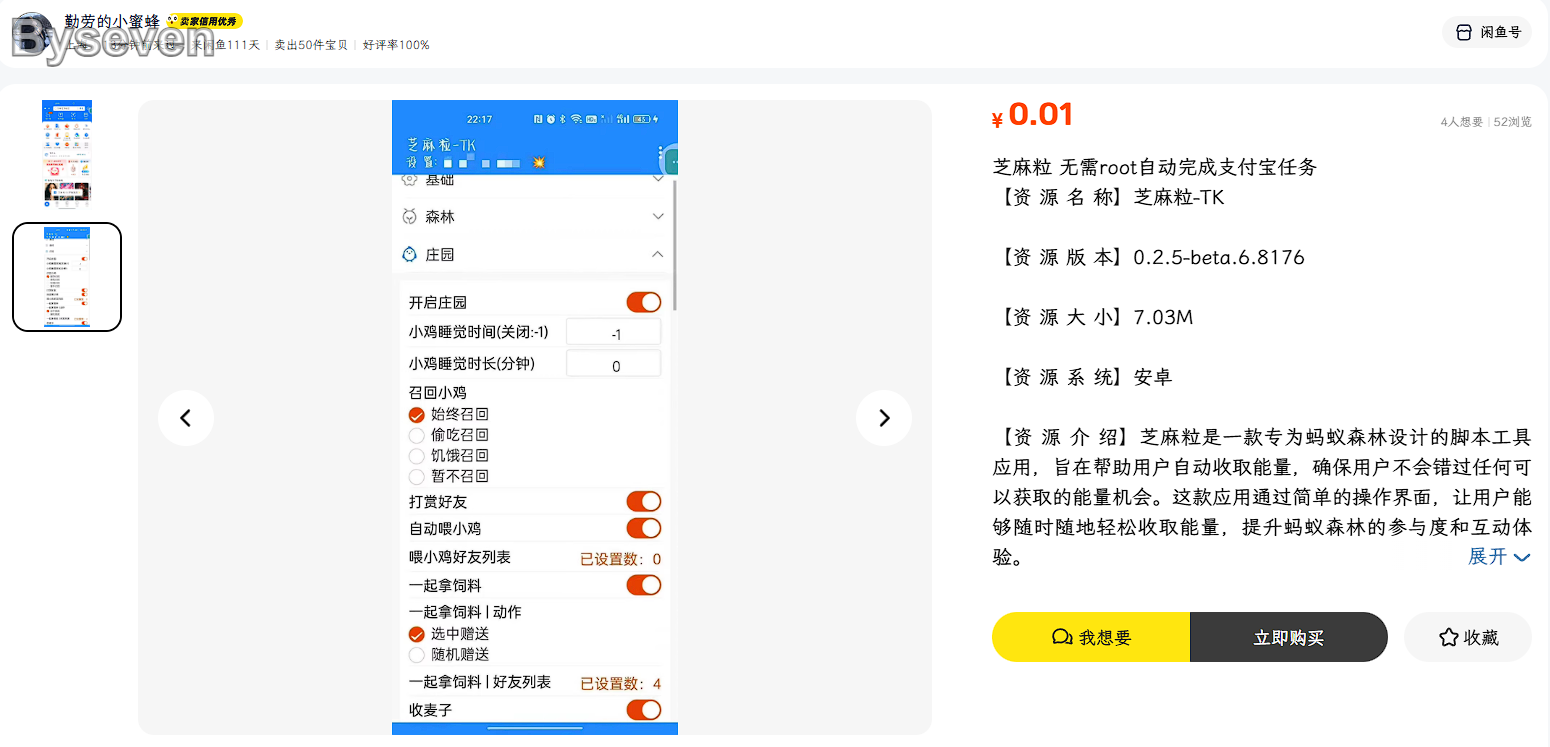Collapse the 庄园 section chevron

click(x=658, y=254)
